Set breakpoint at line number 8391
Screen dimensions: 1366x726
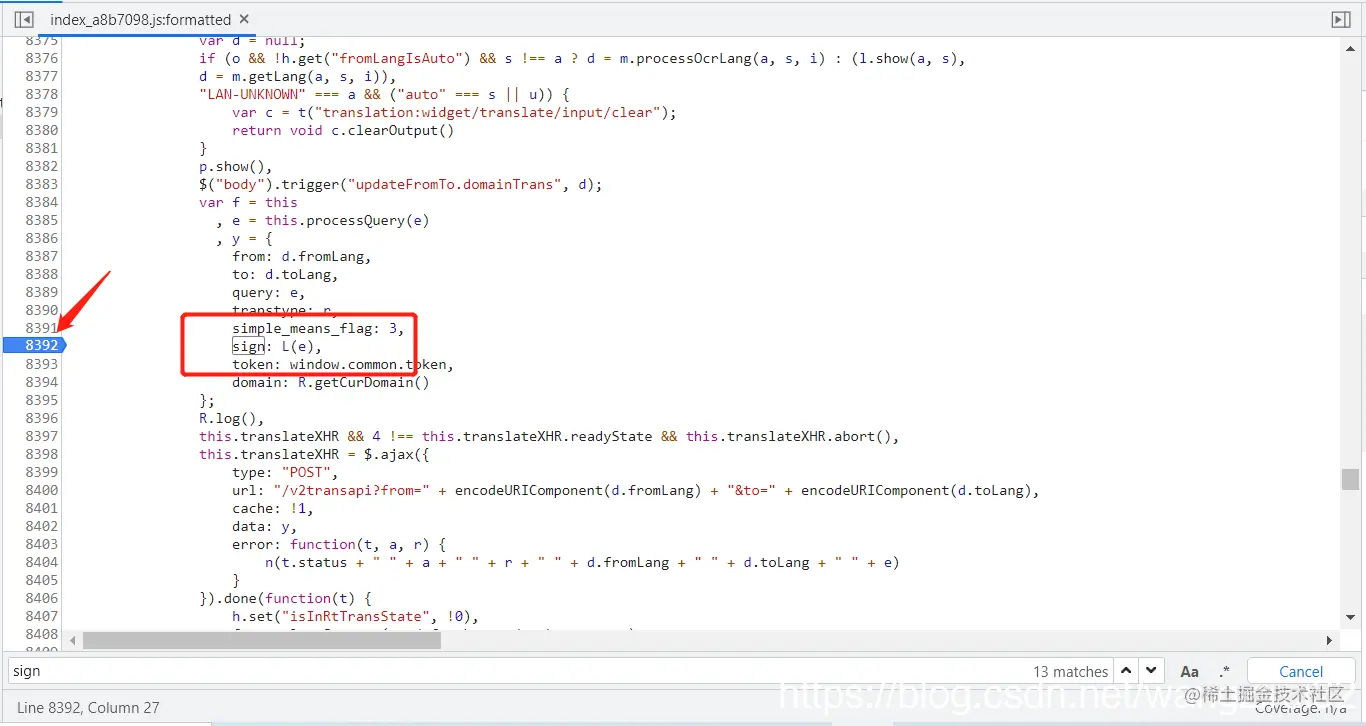click(42, 328)
